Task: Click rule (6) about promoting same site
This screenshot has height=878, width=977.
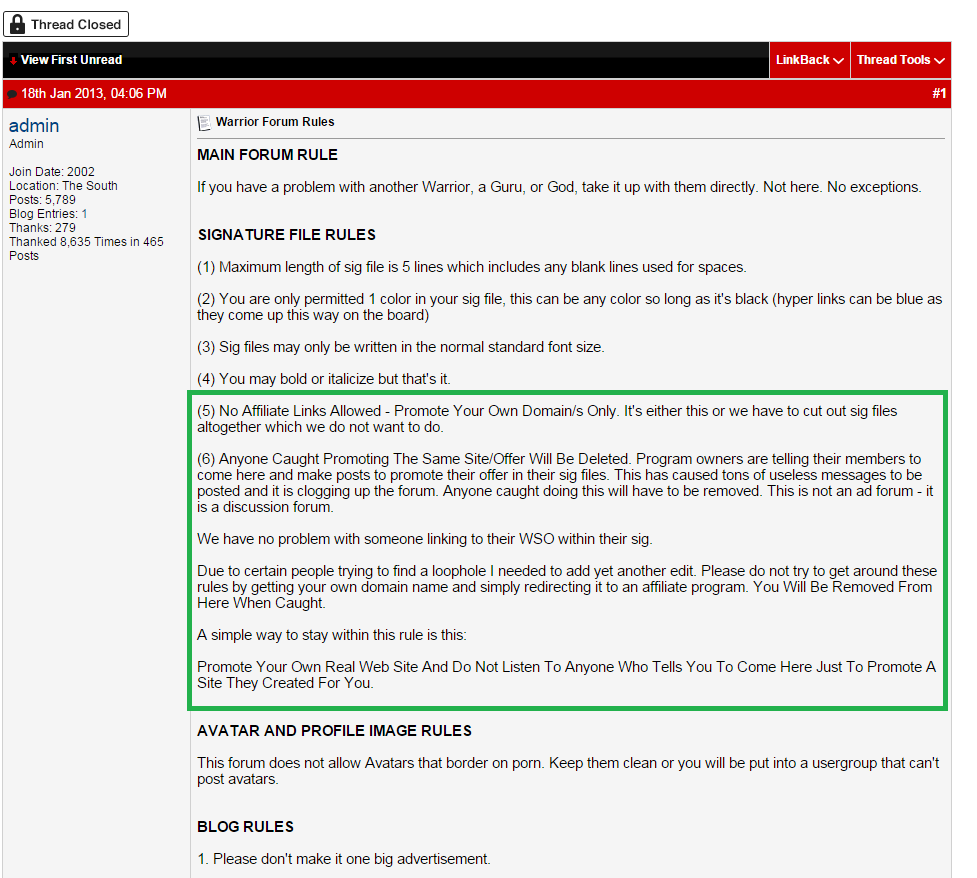Action: coord(565,483)
